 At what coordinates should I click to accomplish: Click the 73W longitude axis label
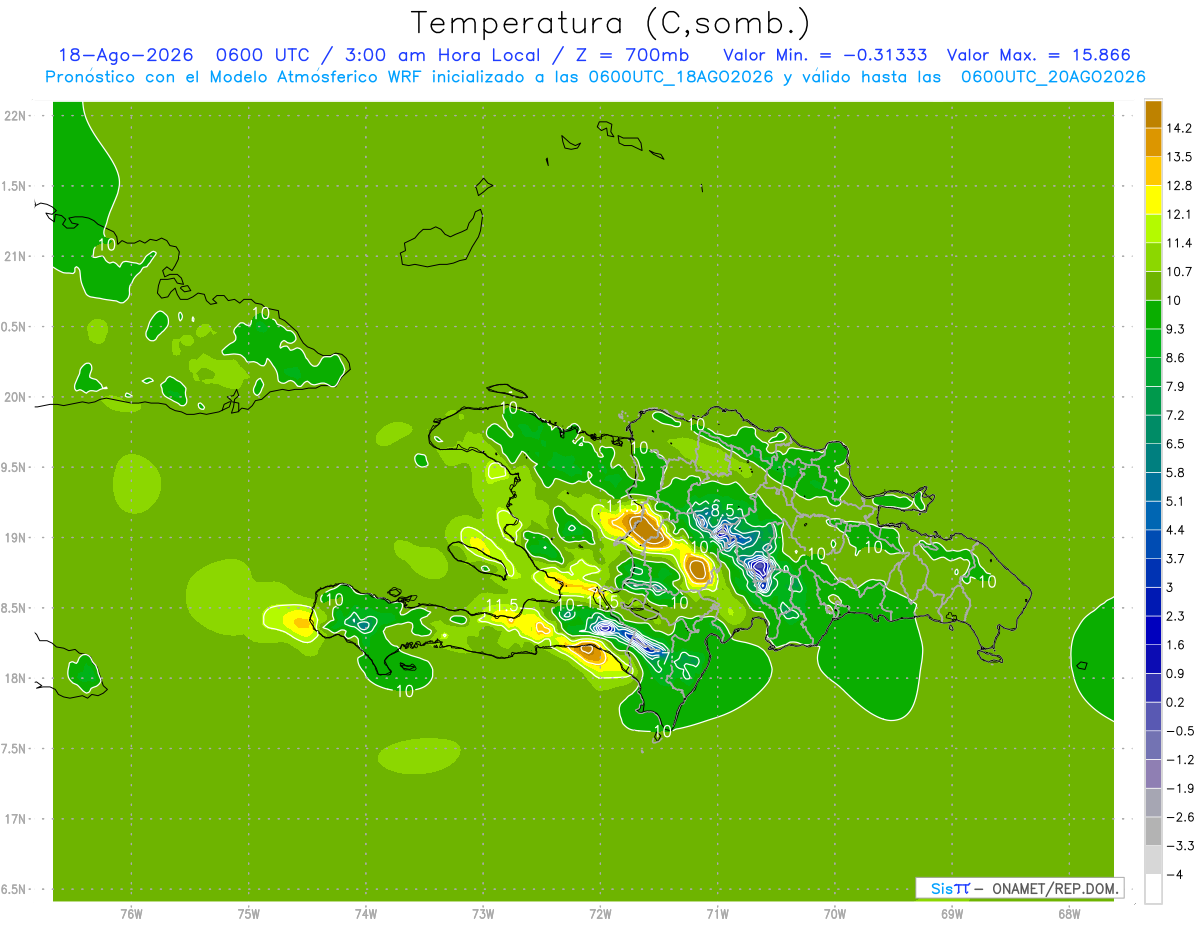pyautogui.click(x=483, y=914)
